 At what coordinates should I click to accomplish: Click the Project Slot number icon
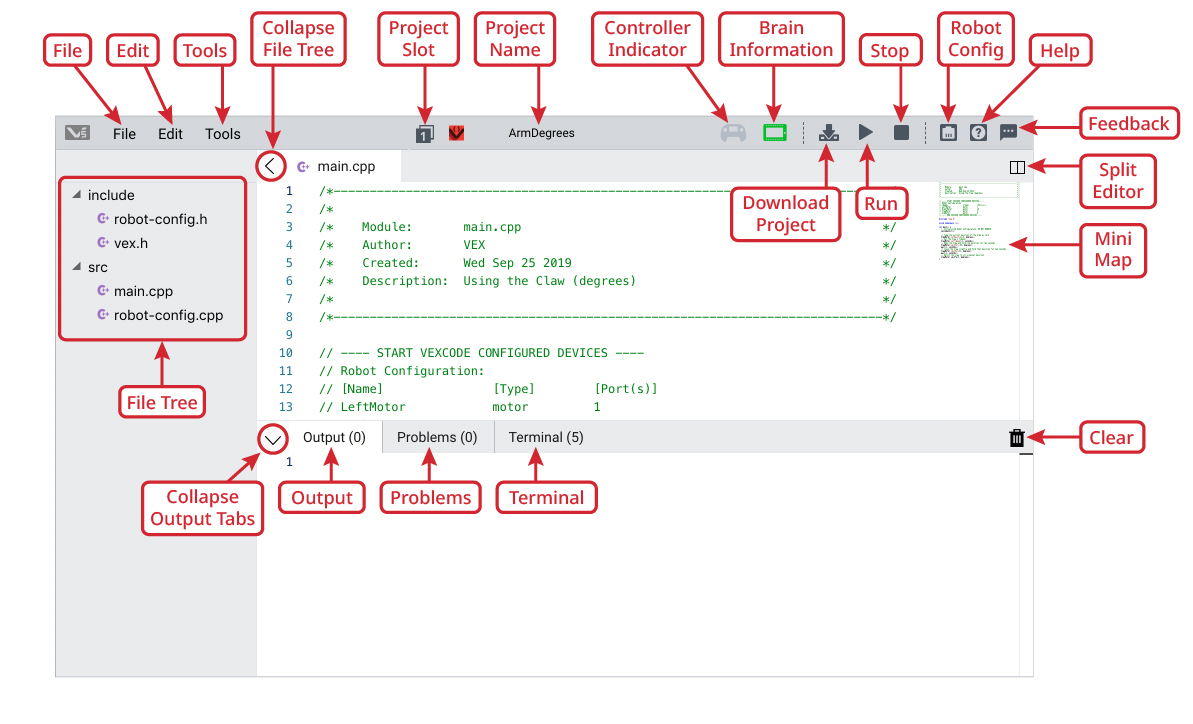point(423,132)
